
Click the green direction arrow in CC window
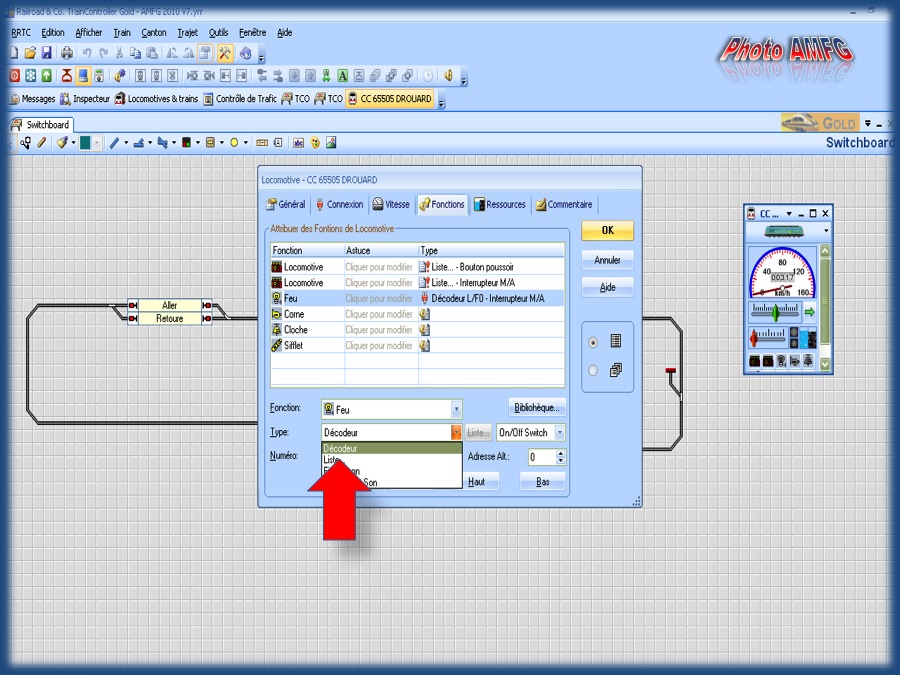(809, 312)
